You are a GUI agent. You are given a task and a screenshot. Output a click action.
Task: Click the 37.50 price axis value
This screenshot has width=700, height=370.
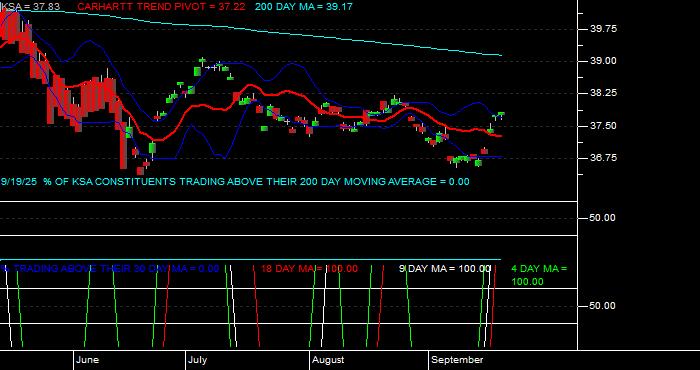604,126
